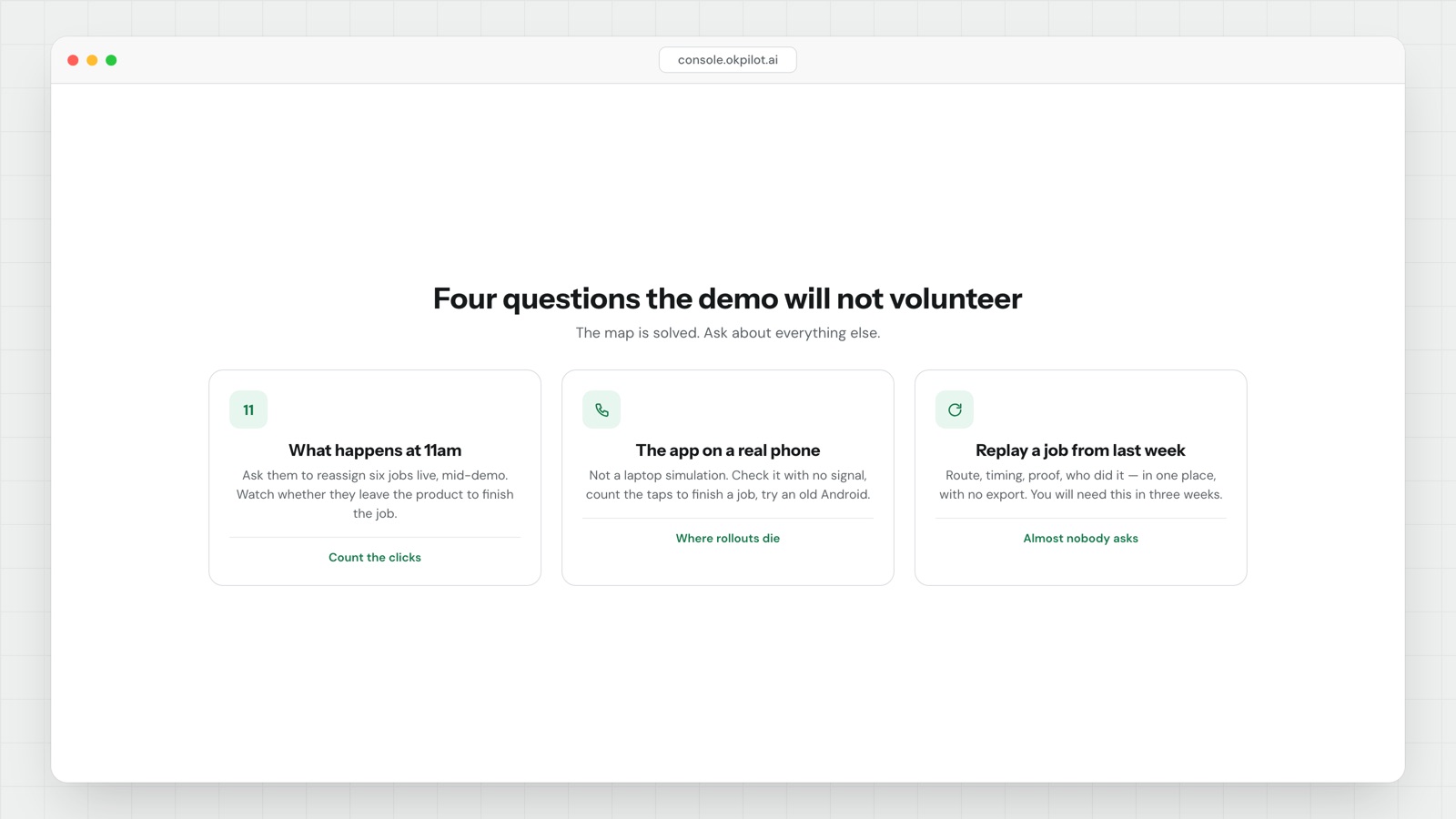This screenshot has height=819, width=1456.
Task: Open the Count the clicks link
Action: 375,557
